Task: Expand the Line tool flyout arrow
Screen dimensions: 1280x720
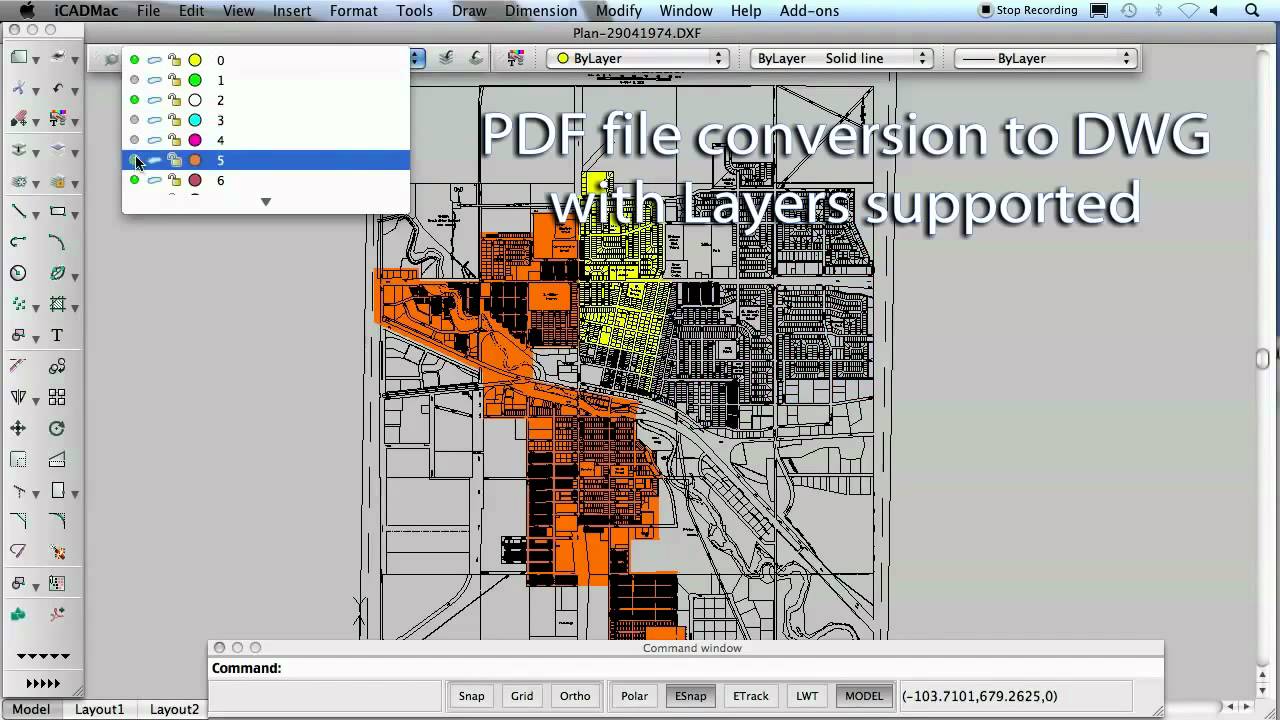Action: [36, 214]
